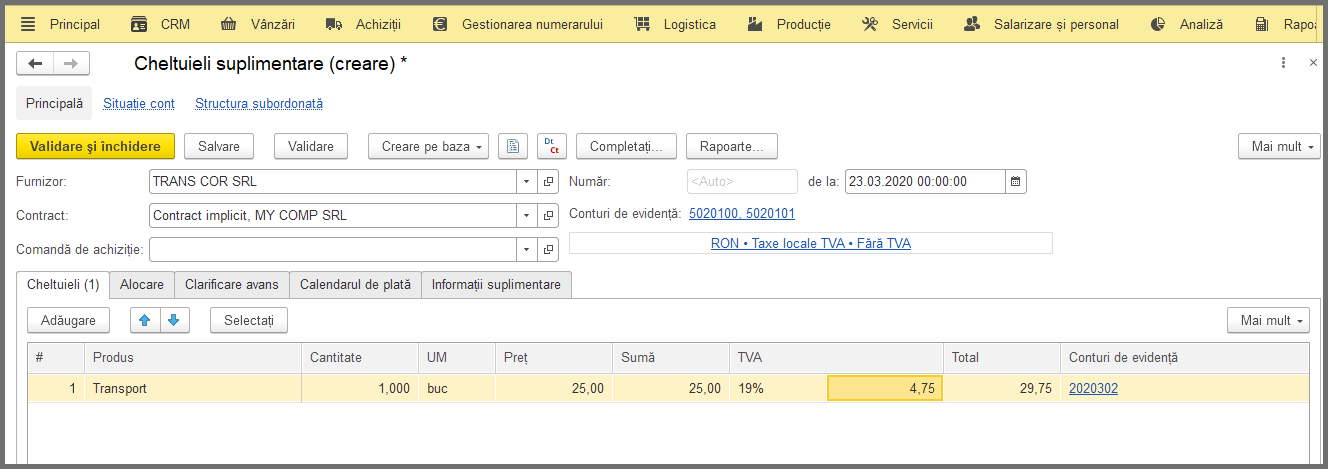This screenshot has height=469, width=1328.
Task: Open the three-dot window options menu
Action: [1283, 63]
